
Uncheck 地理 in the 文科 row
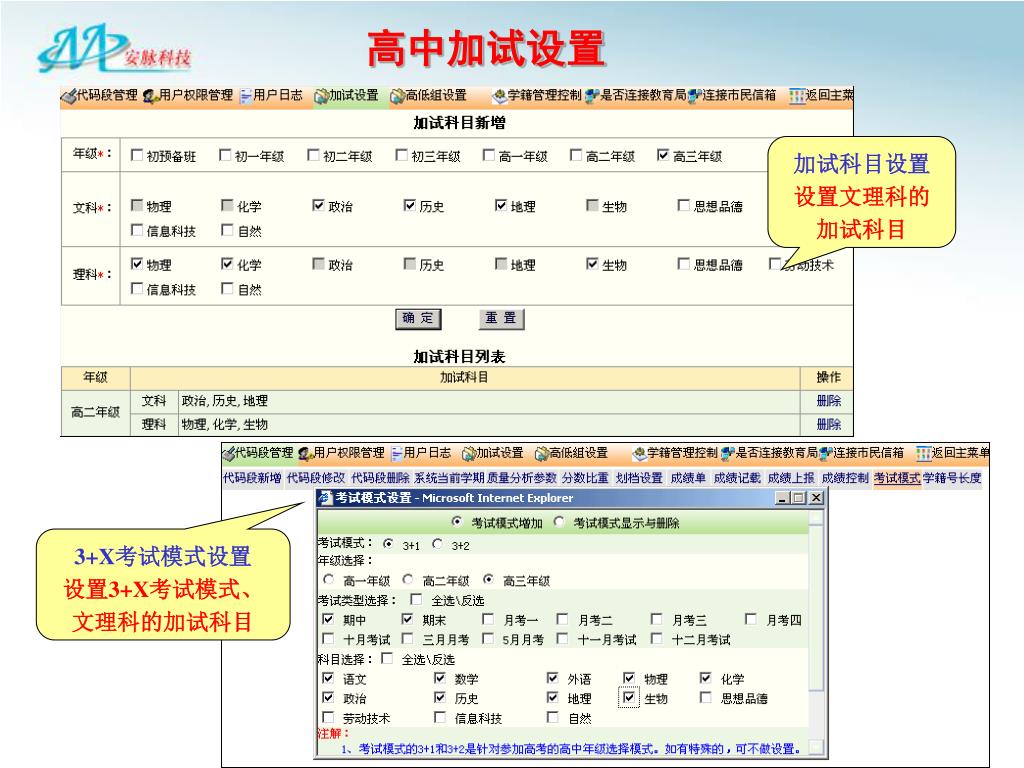click(501, 205)
